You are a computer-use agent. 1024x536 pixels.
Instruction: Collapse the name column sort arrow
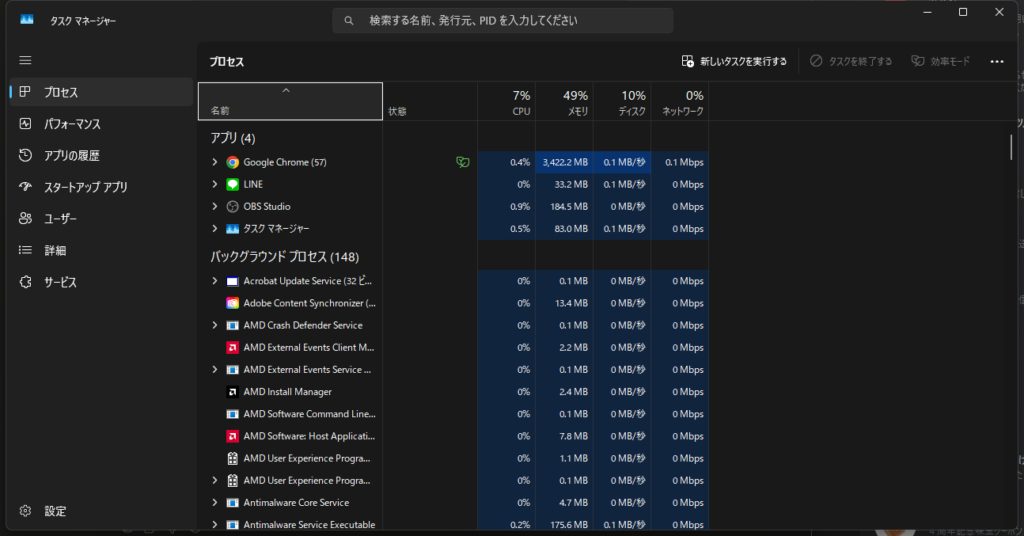[286, 91]
